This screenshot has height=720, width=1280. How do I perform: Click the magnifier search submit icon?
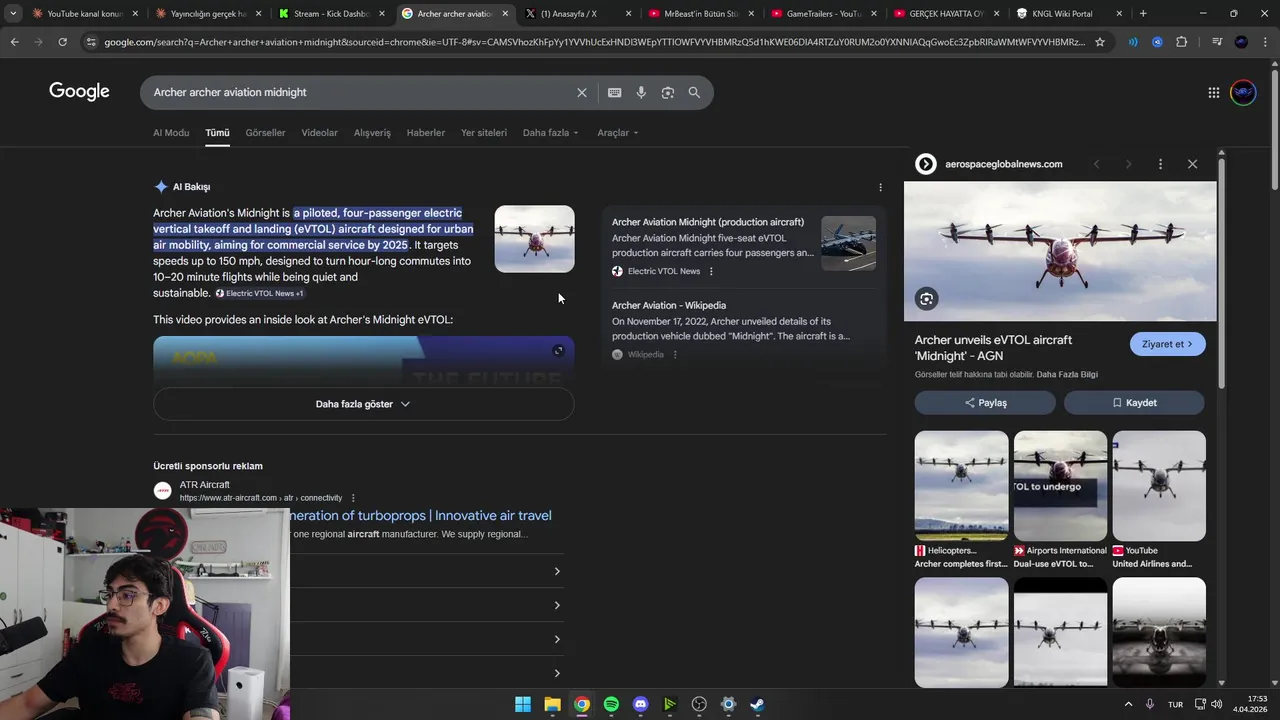pyautogui.click(x=694, y=92)
